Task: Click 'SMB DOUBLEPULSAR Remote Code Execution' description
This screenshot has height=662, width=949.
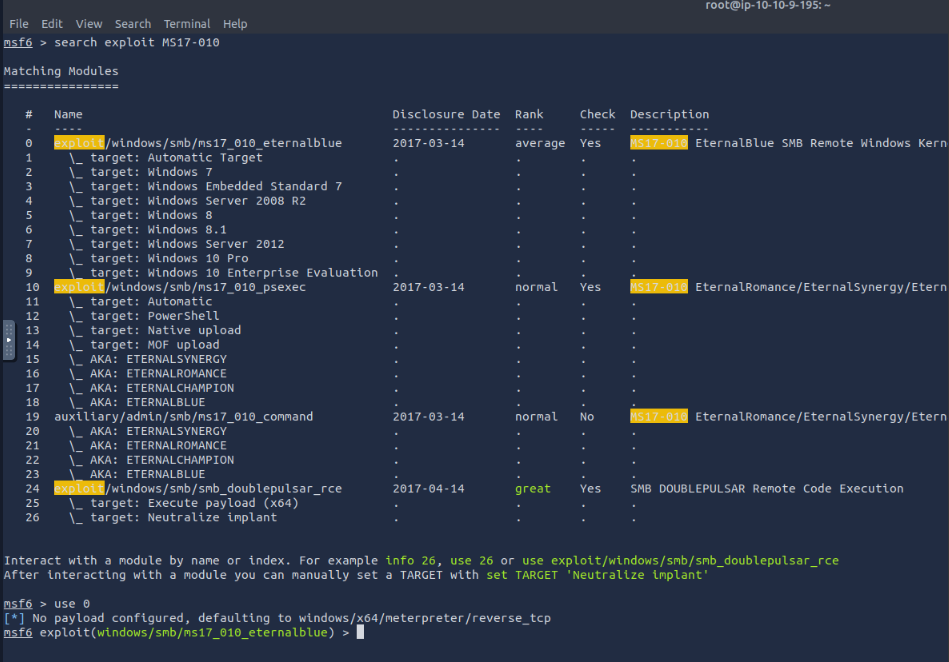Action: coord(767,489)
